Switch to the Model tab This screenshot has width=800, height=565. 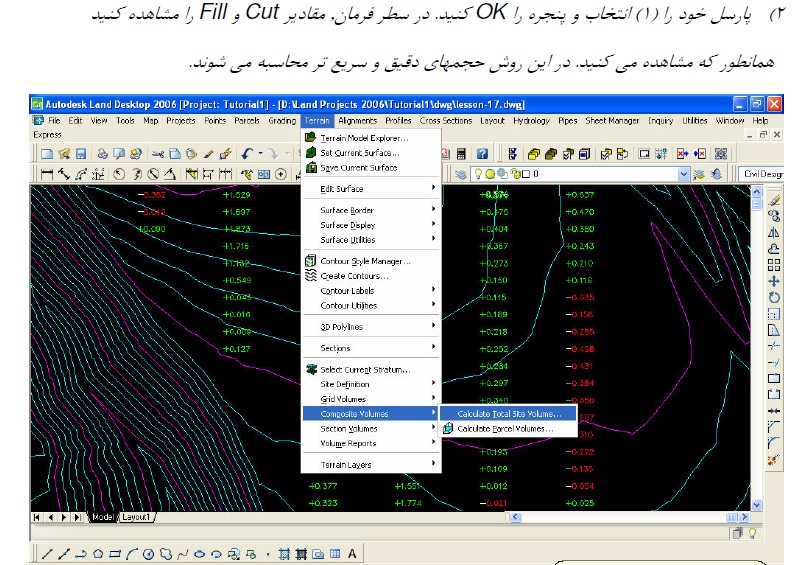[x=102, y=517]
